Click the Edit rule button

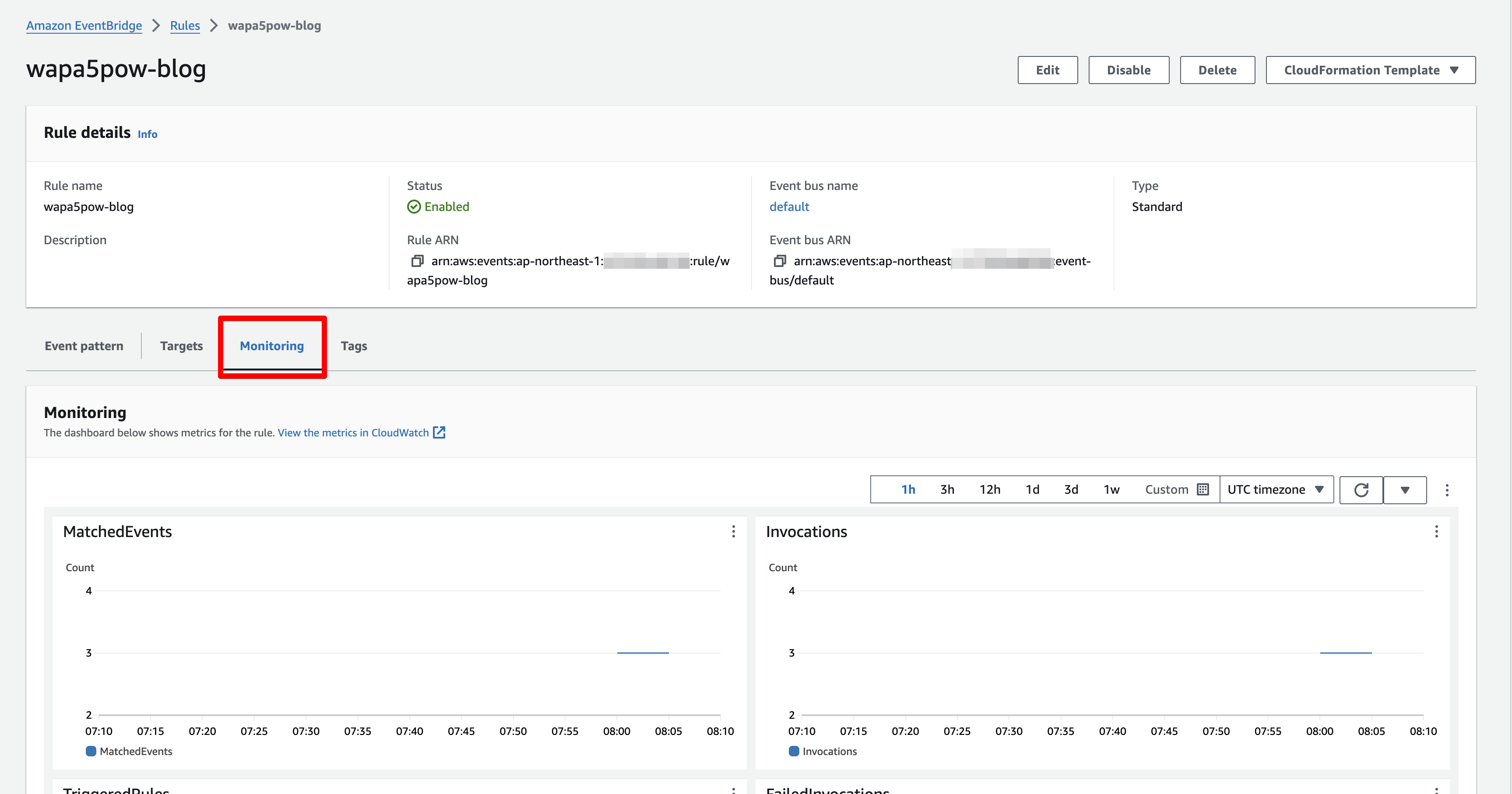coord(1048,70)
